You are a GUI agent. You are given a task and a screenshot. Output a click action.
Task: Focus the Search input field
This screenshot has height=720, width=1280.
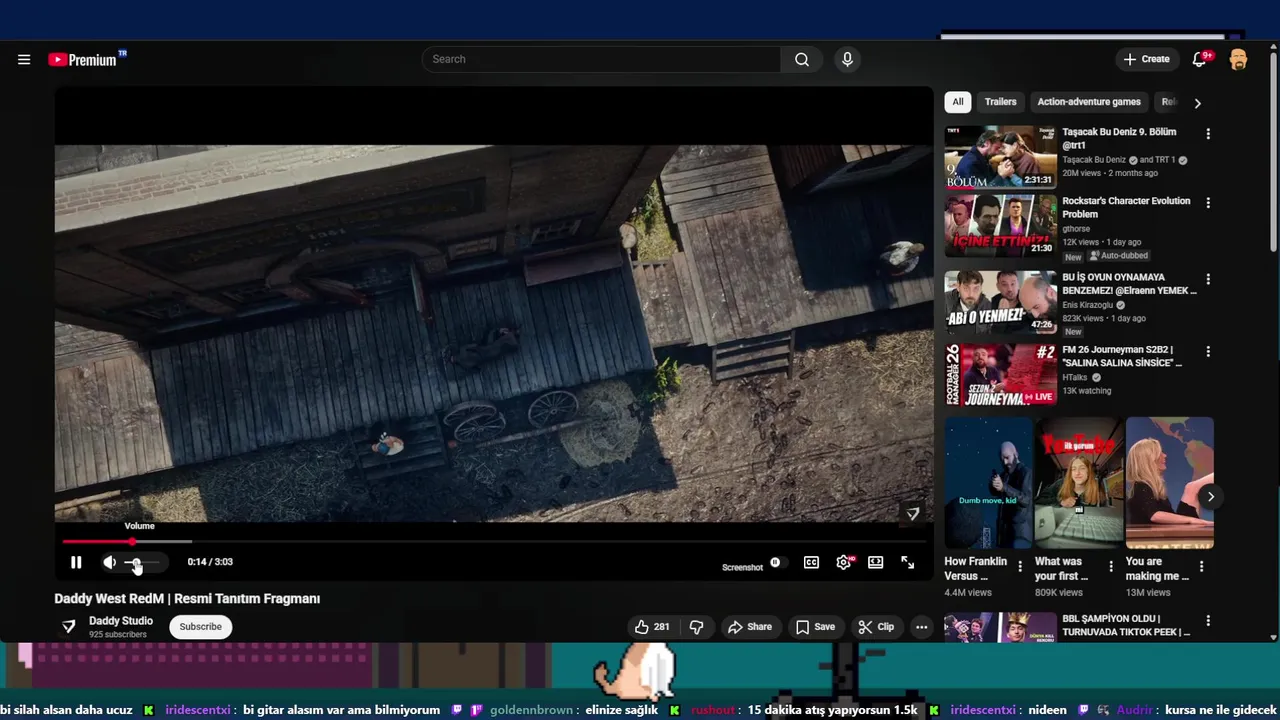point(601,59)
